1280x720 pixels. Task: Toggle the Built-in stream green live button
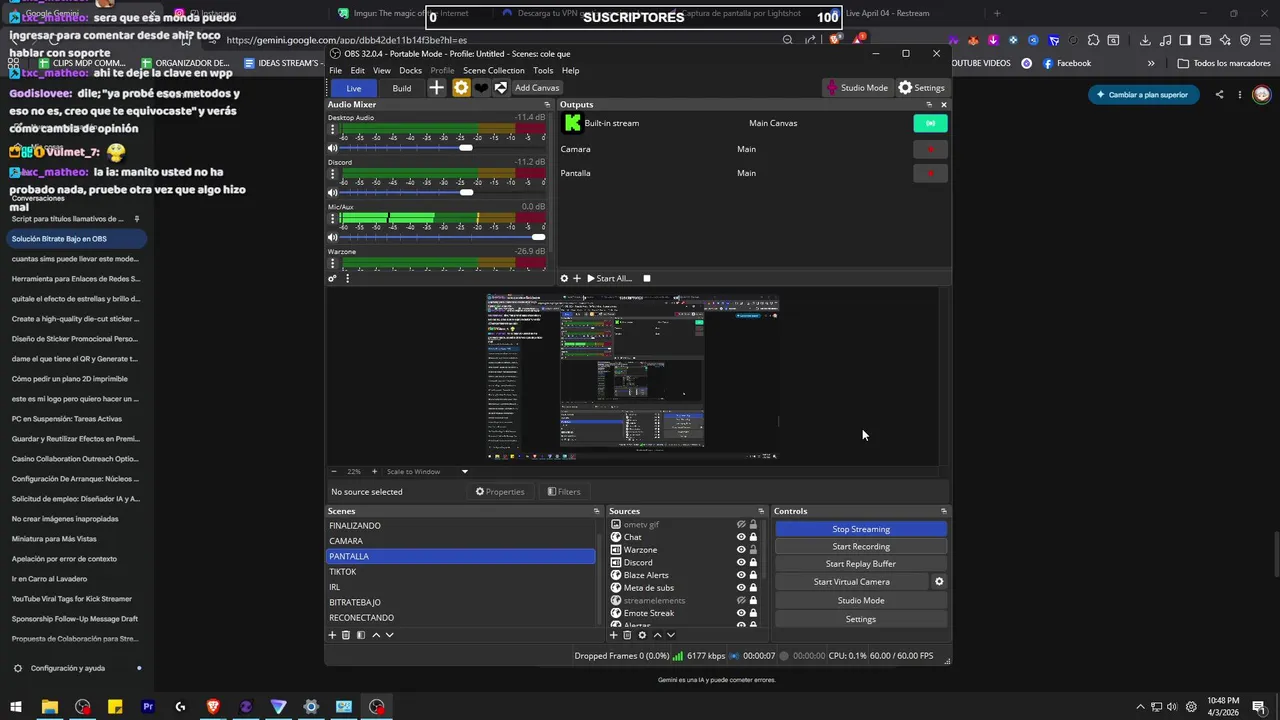click(930, 123)
